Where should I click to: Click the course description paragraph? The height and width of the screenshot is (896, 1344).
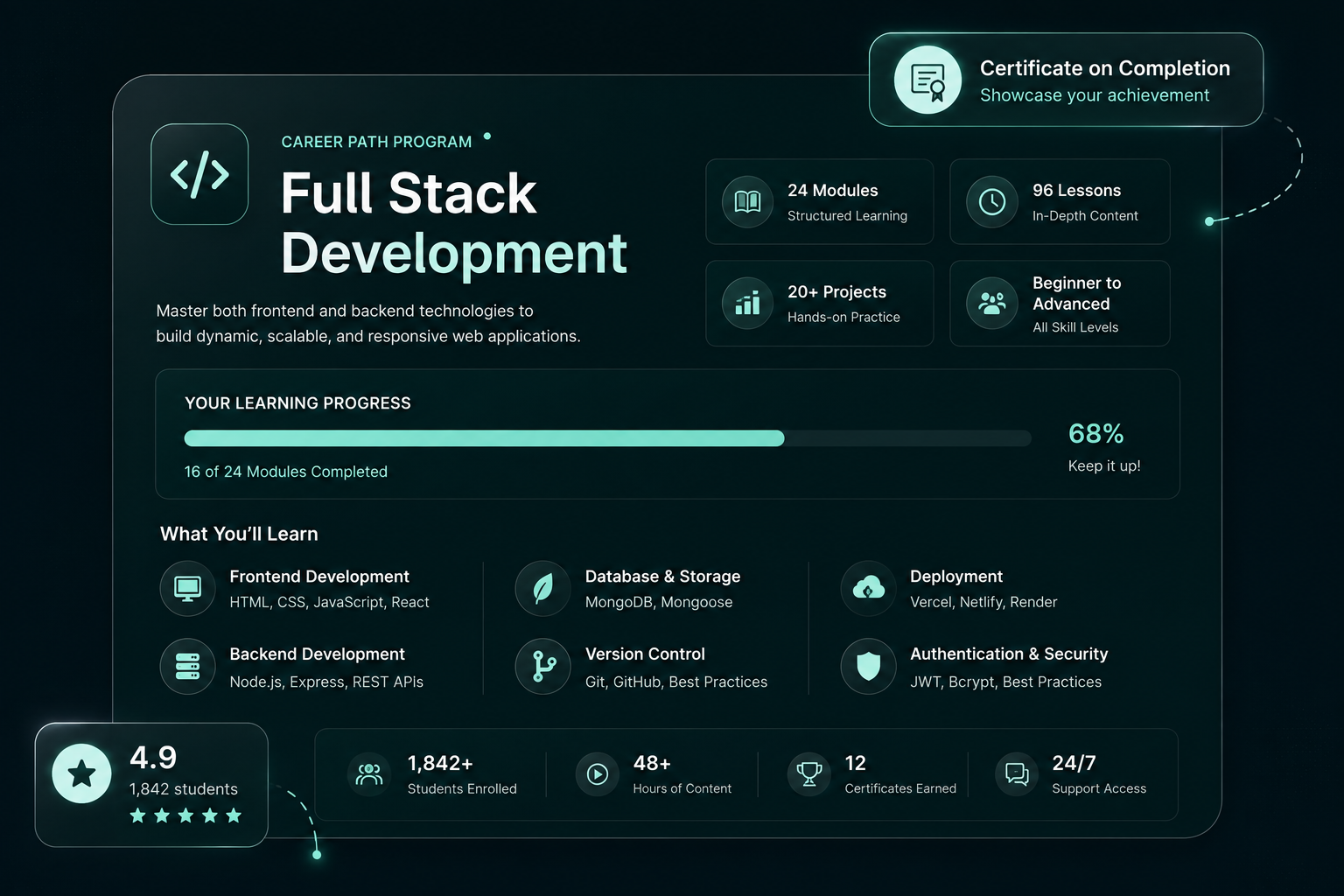368,324
